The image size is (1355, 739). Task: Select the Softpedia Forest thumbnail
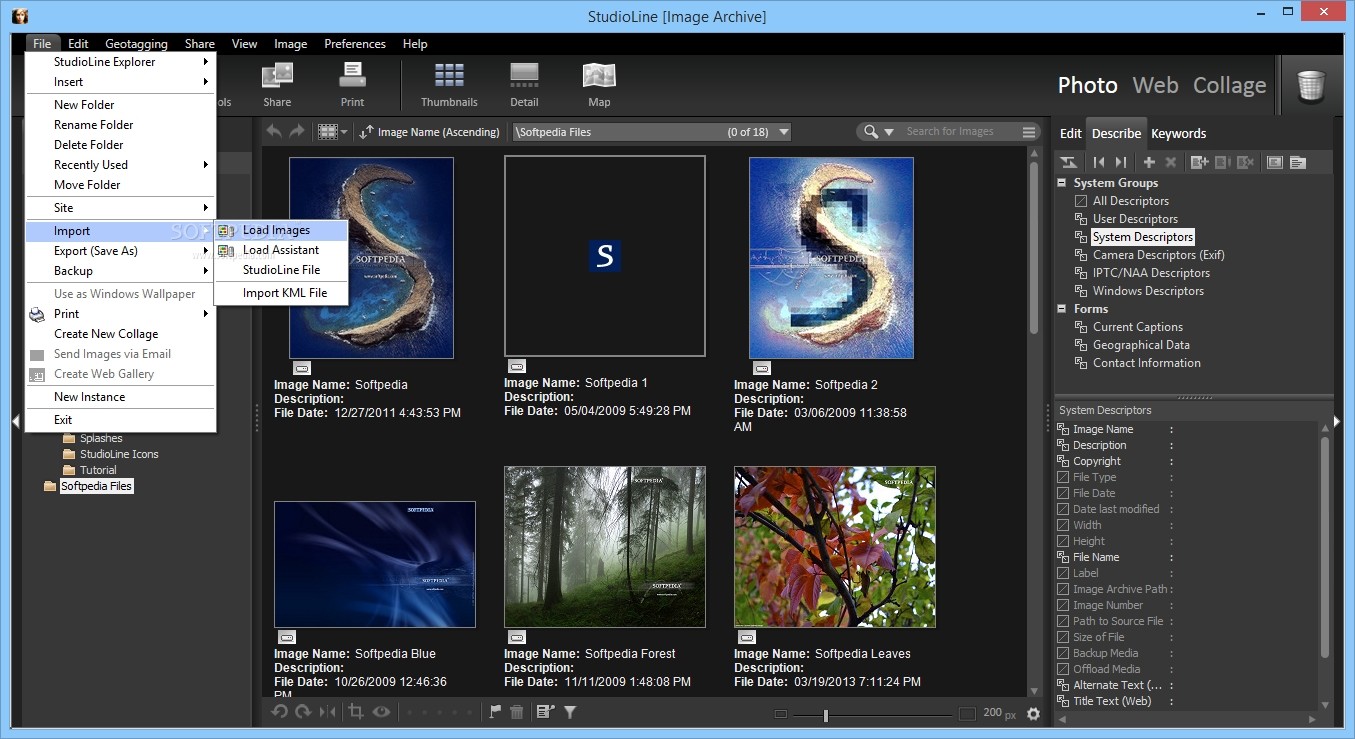(x=605, y=547)
